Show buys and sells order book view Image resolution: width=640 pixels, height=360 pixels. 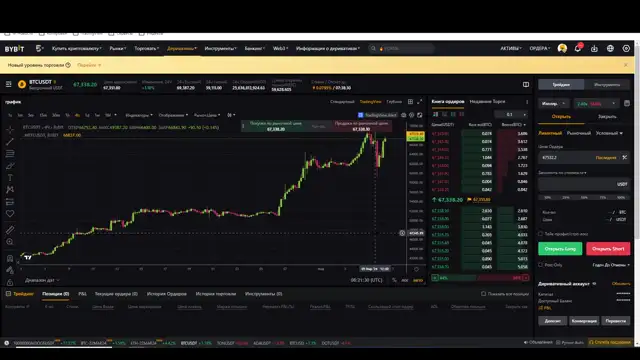436,114
